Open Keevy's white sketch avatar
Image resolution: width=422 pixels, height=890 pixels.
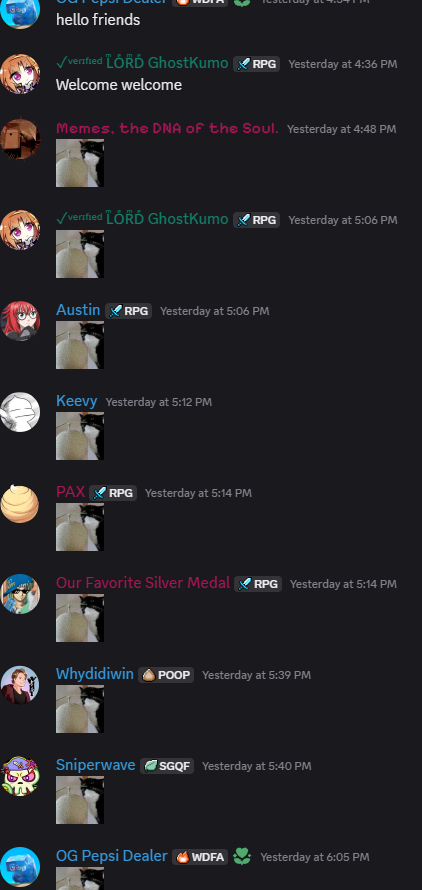click(x=20, y=412)
